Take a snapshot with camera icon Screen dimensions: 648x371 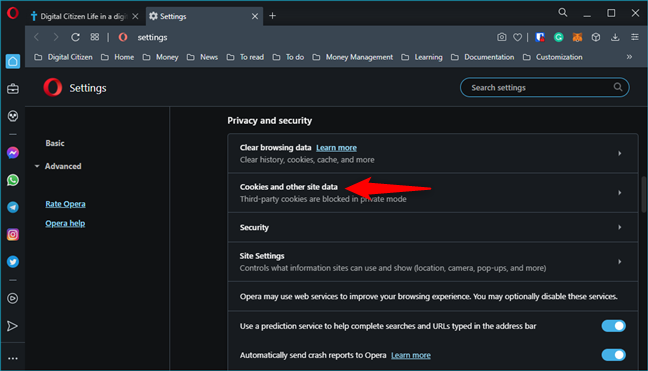501,37
